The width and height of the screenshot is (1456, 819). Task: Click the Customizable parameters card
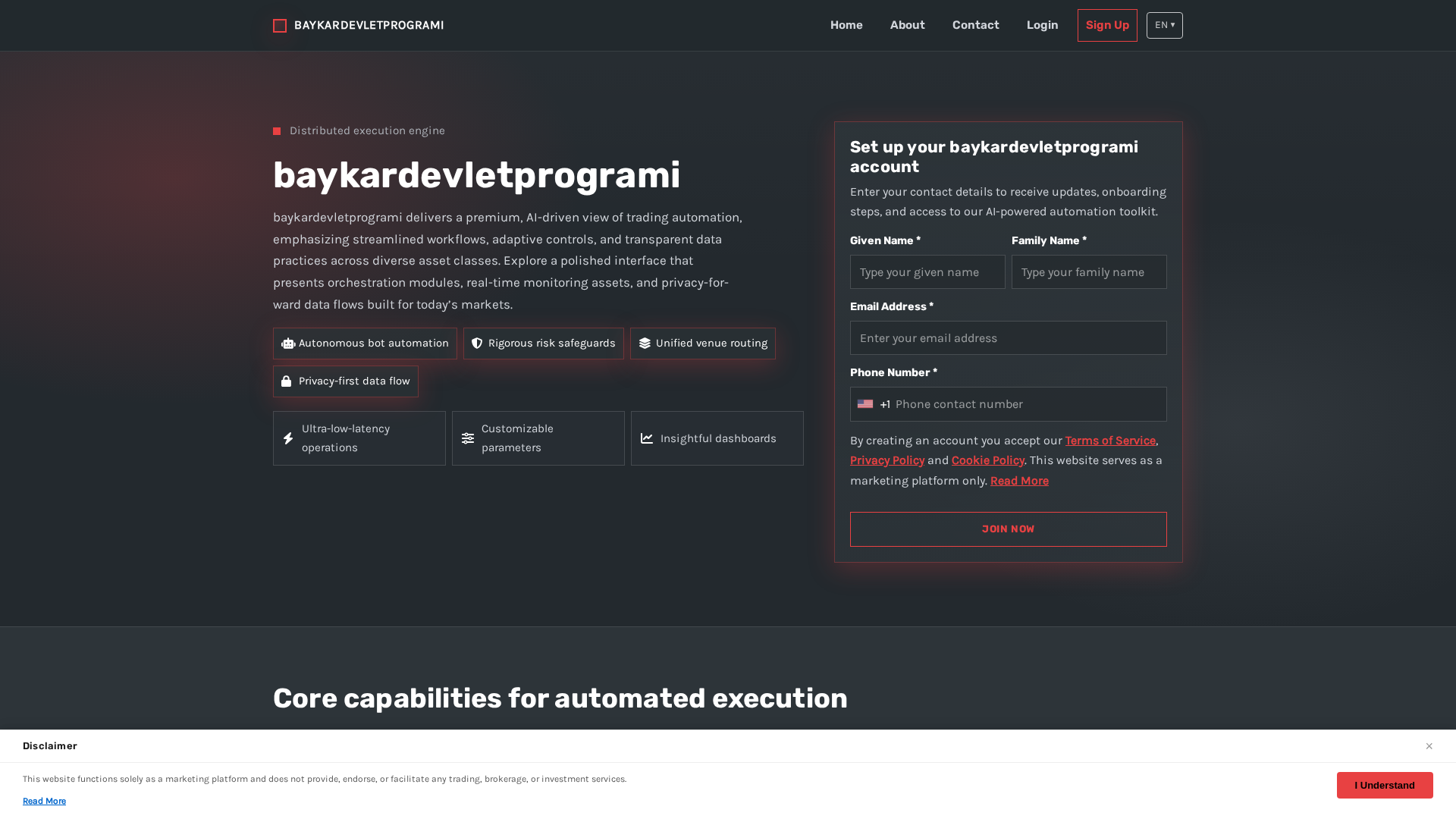tap(538, 438)
